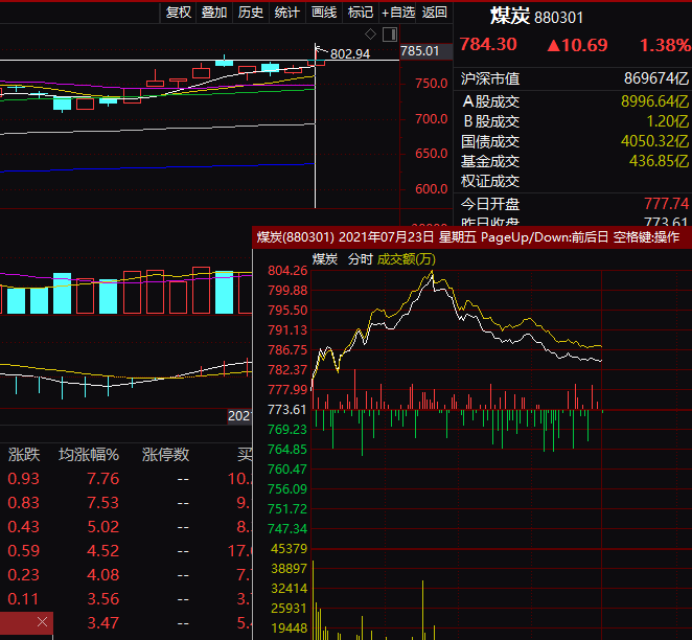Select 历史 in the chart toolbar

coord(251,12)
